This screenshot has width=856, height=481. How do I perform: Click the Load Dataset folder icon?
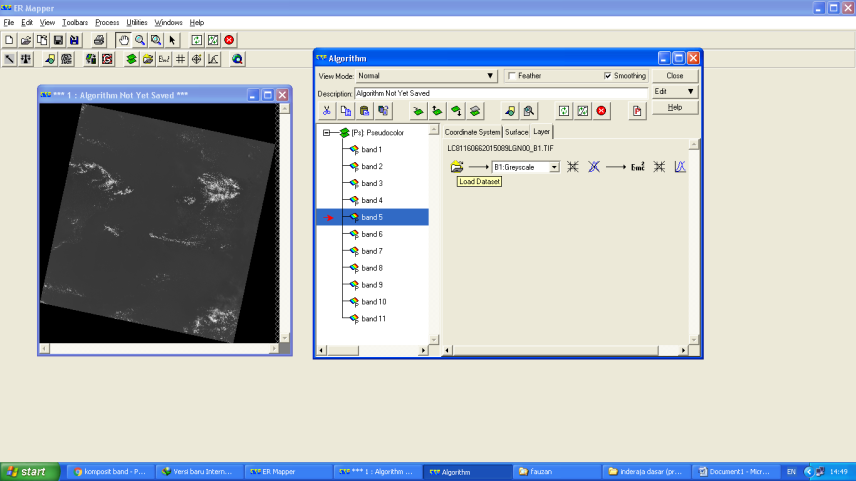tap(457, 167)
